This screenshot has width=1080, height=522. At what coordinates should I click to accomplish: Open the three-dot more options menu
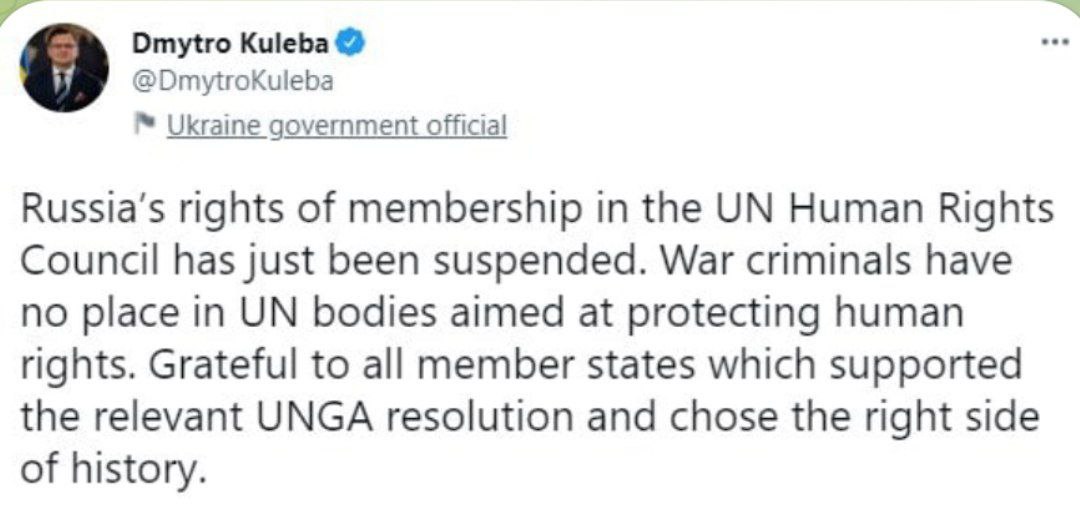pyautogui.click(x=1054, y=42)
